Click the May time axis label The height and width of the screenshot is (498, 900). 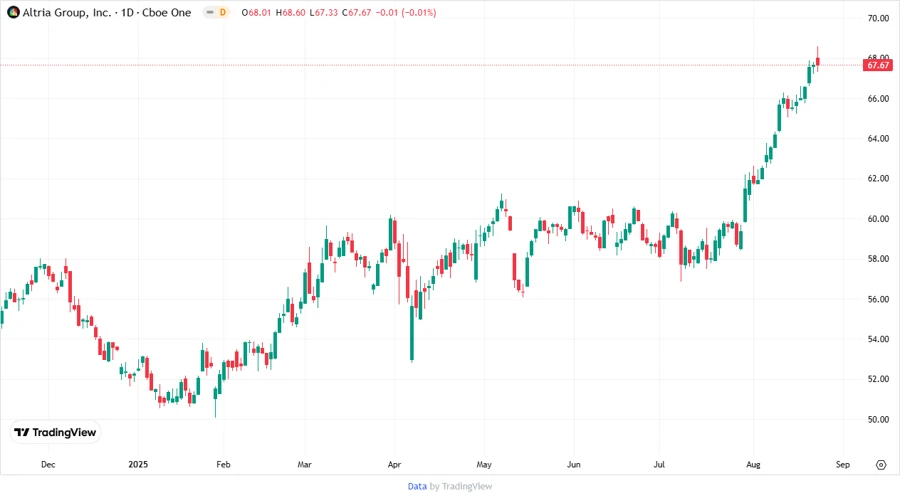(x=484, y=464)
